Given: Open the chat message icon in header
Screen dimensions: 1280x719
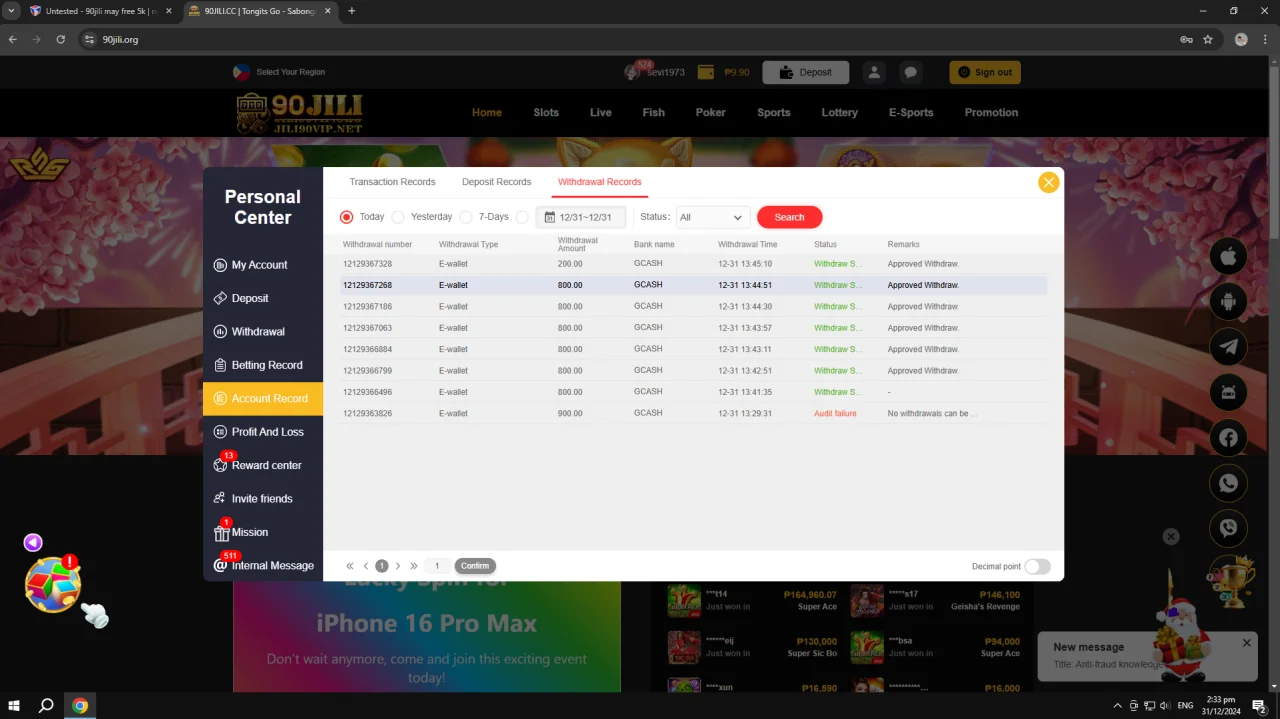Looking at the screenshot, I should coord(910,72).
